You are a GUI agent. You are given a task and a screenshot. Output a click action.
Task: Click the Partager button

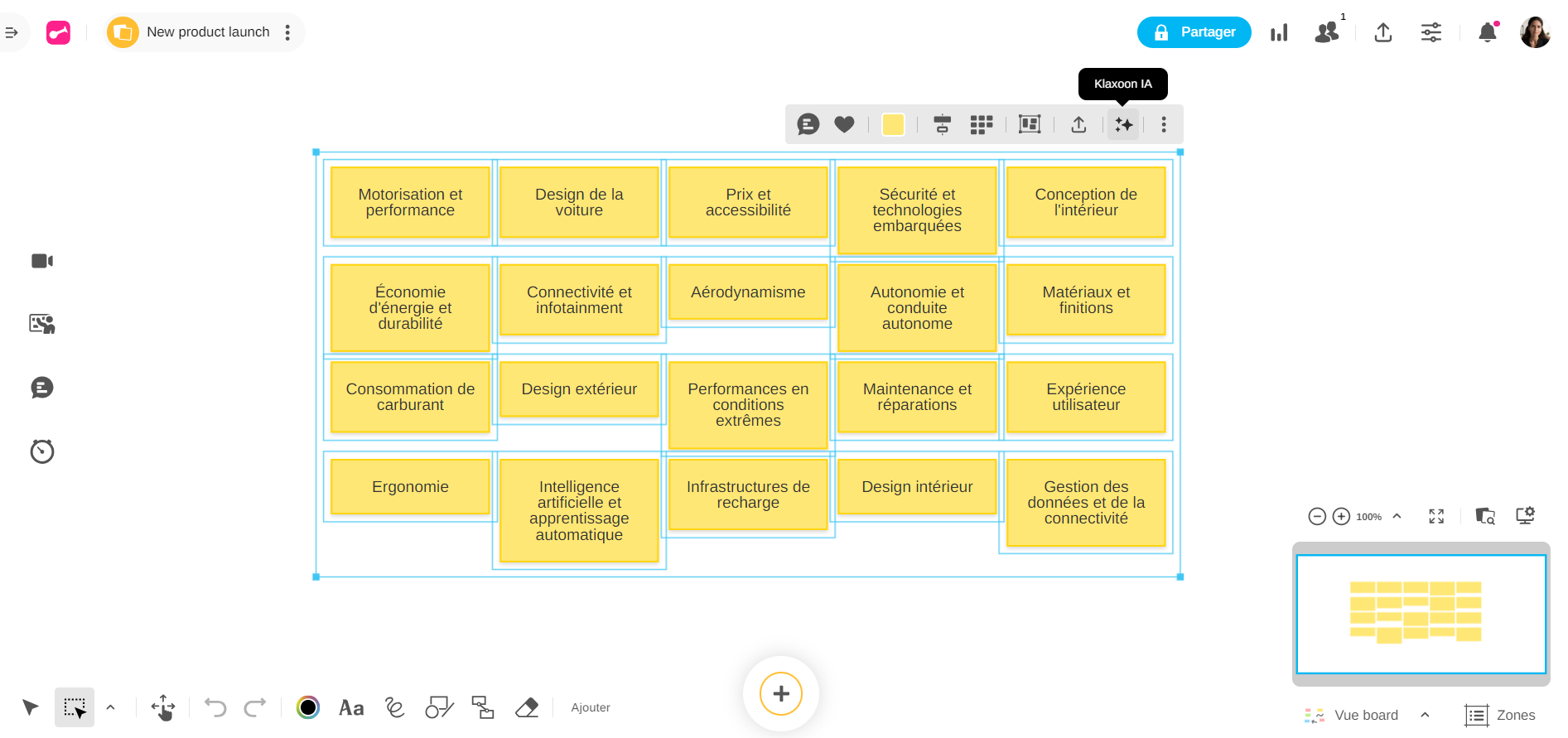[1194, 32]
